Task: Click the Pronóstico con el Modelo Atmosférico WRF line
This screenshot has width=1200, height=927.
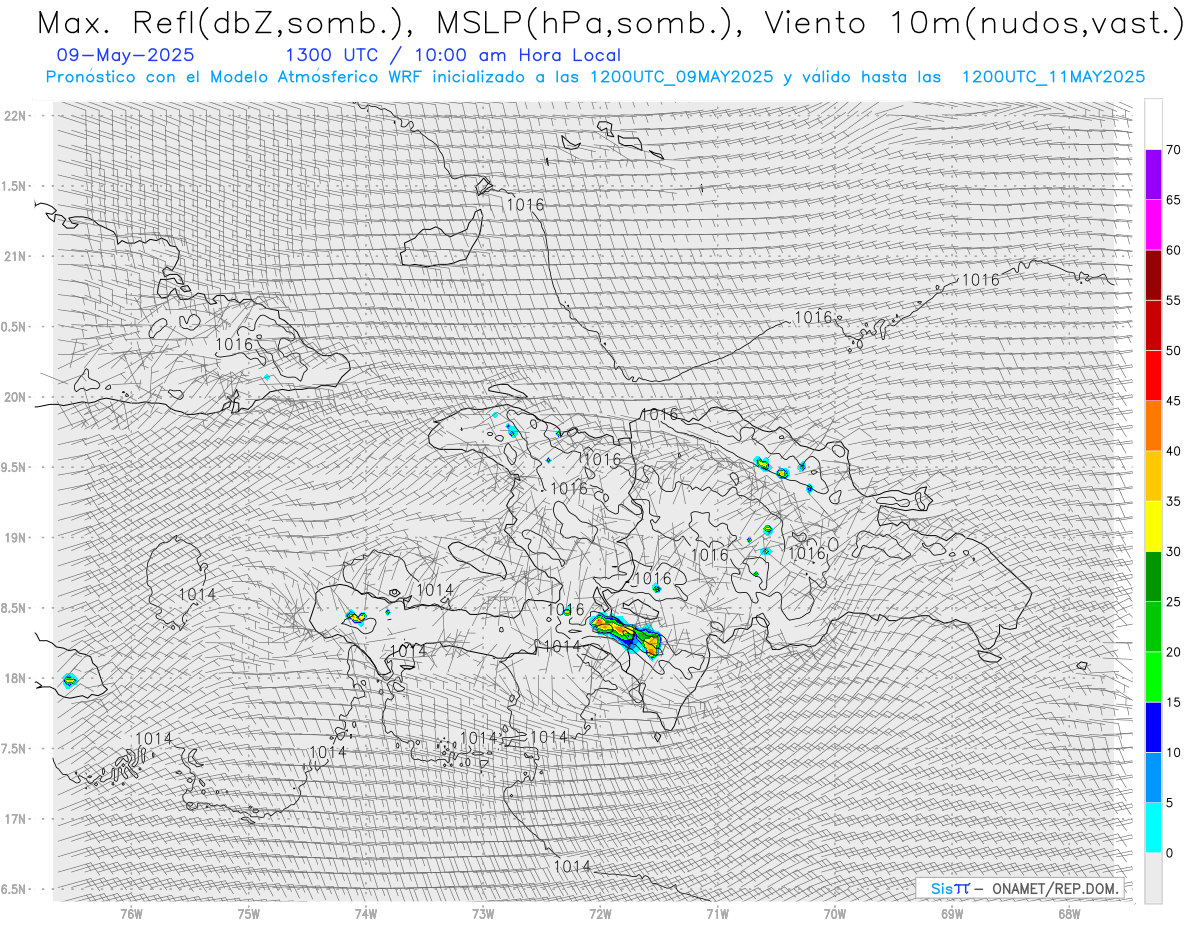Action: click(596, 77)
